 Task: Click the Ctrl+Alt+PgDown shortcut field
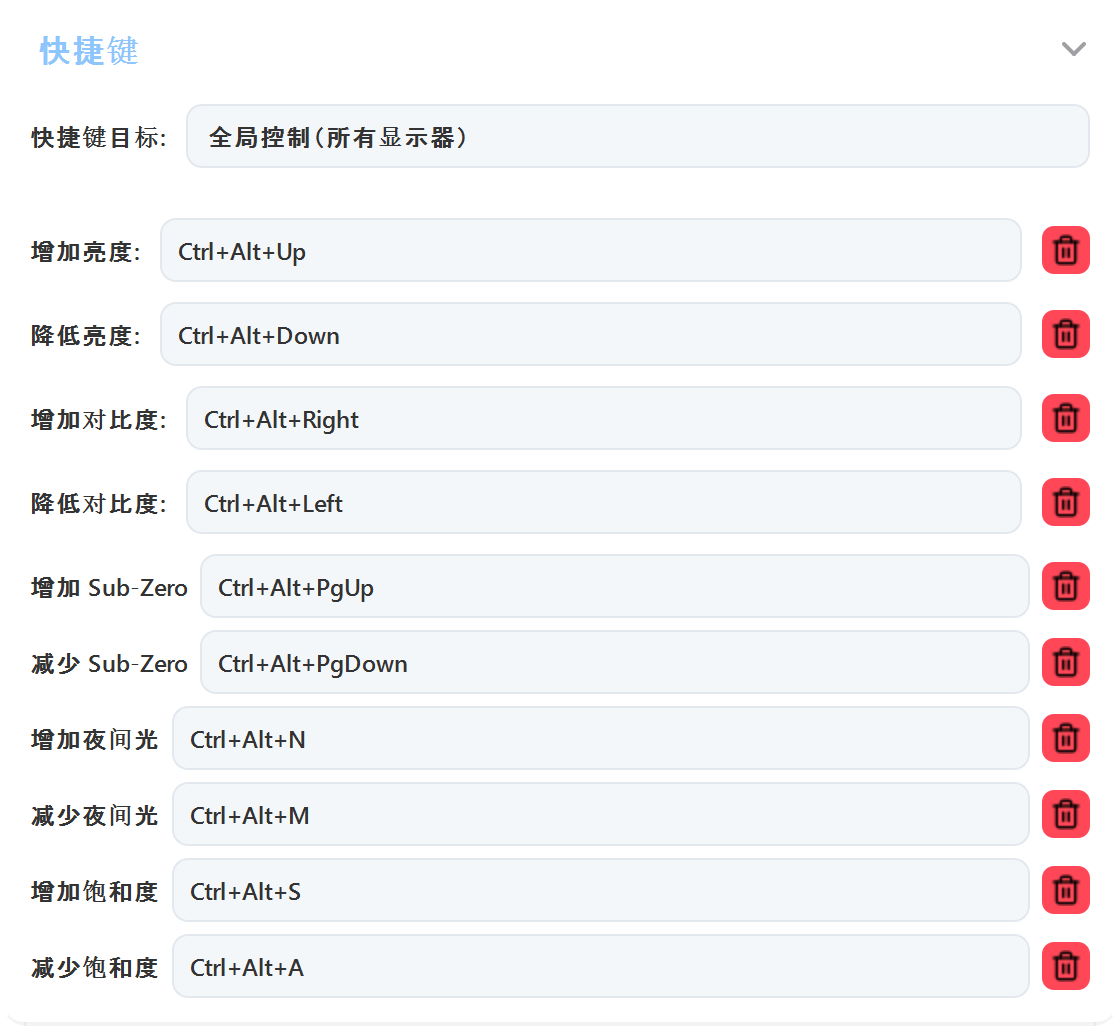pyautogui.click(x=614, y=662)
